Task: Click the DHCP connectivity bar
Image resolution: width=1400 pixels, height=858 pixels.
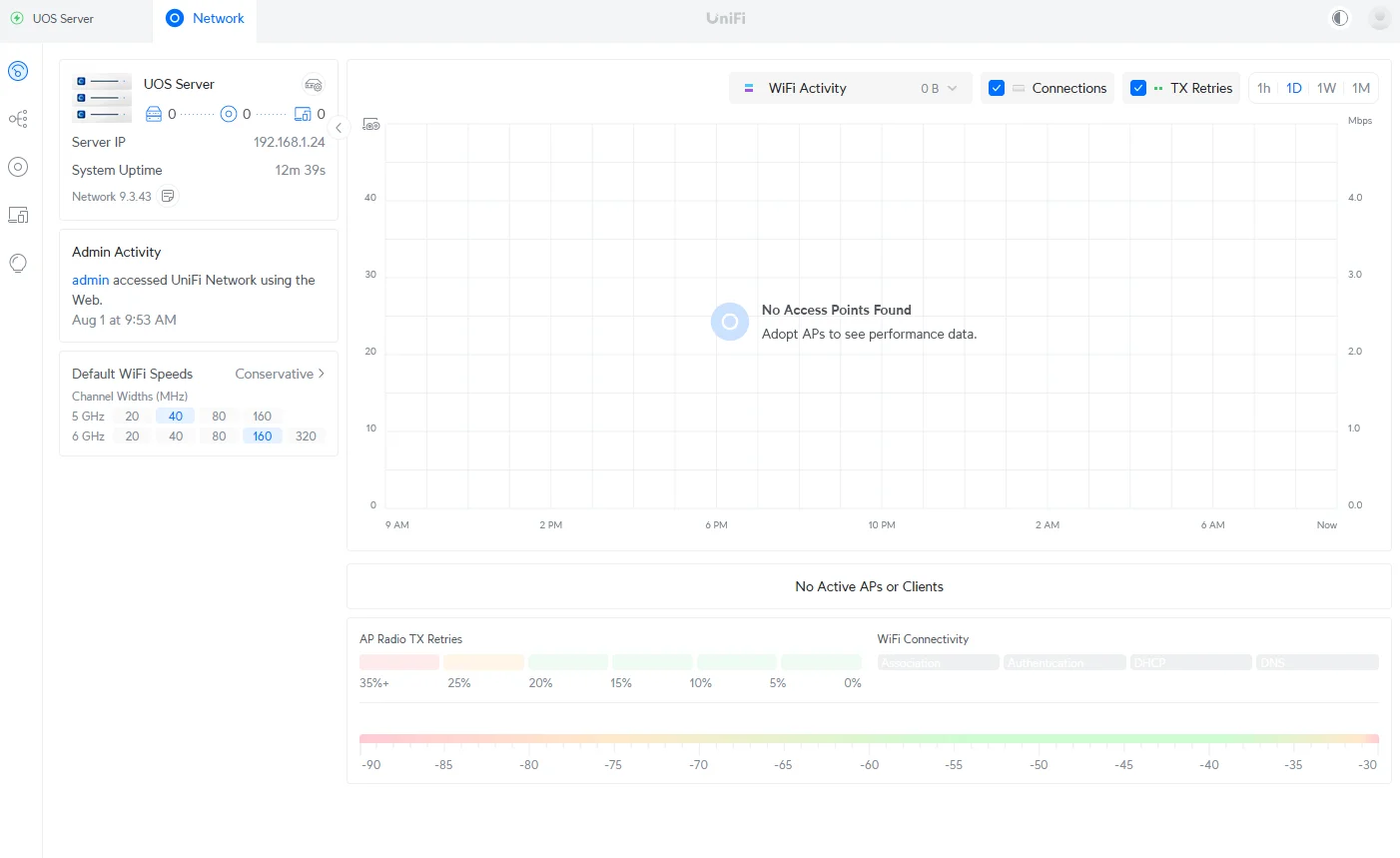Action: click(x=1191, y=662)
